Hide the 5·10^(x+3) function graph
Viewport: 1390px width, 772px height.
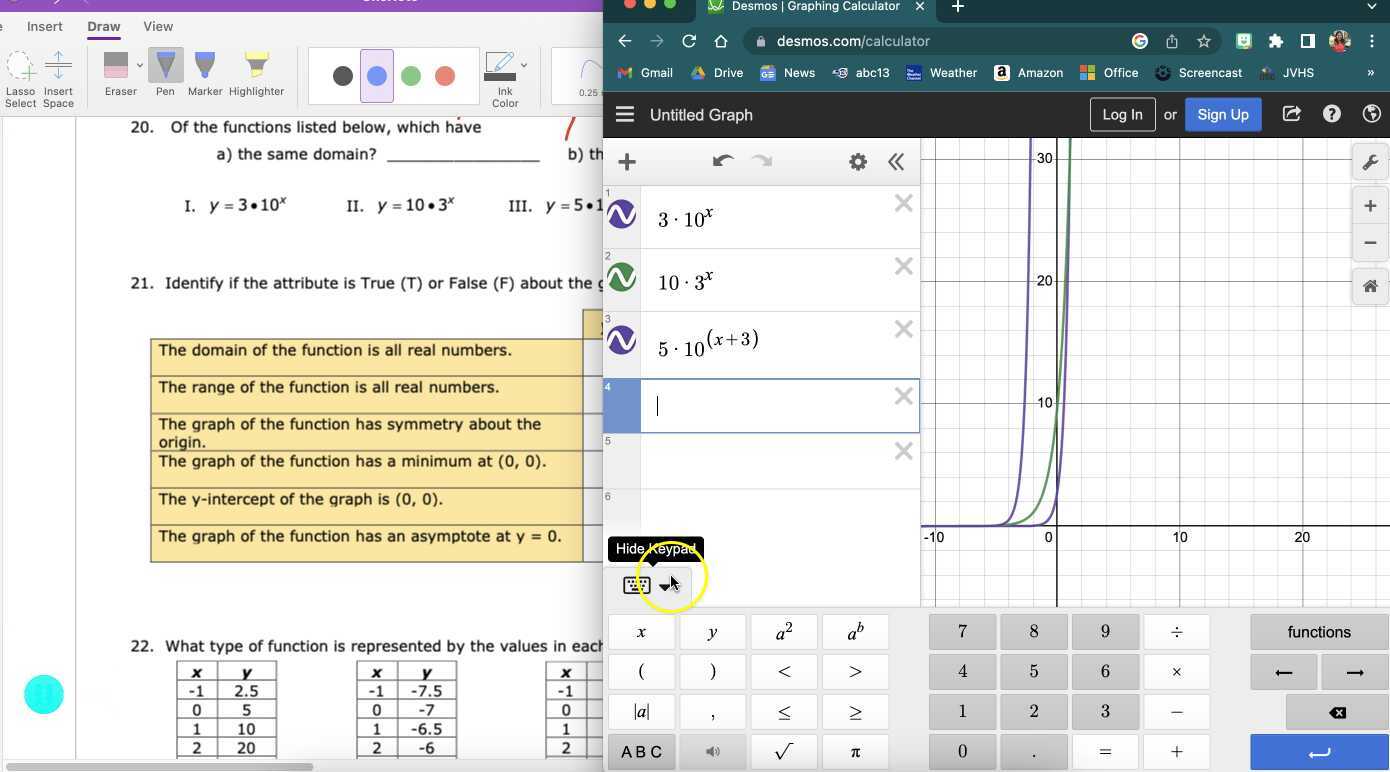(x=622, y=340)
